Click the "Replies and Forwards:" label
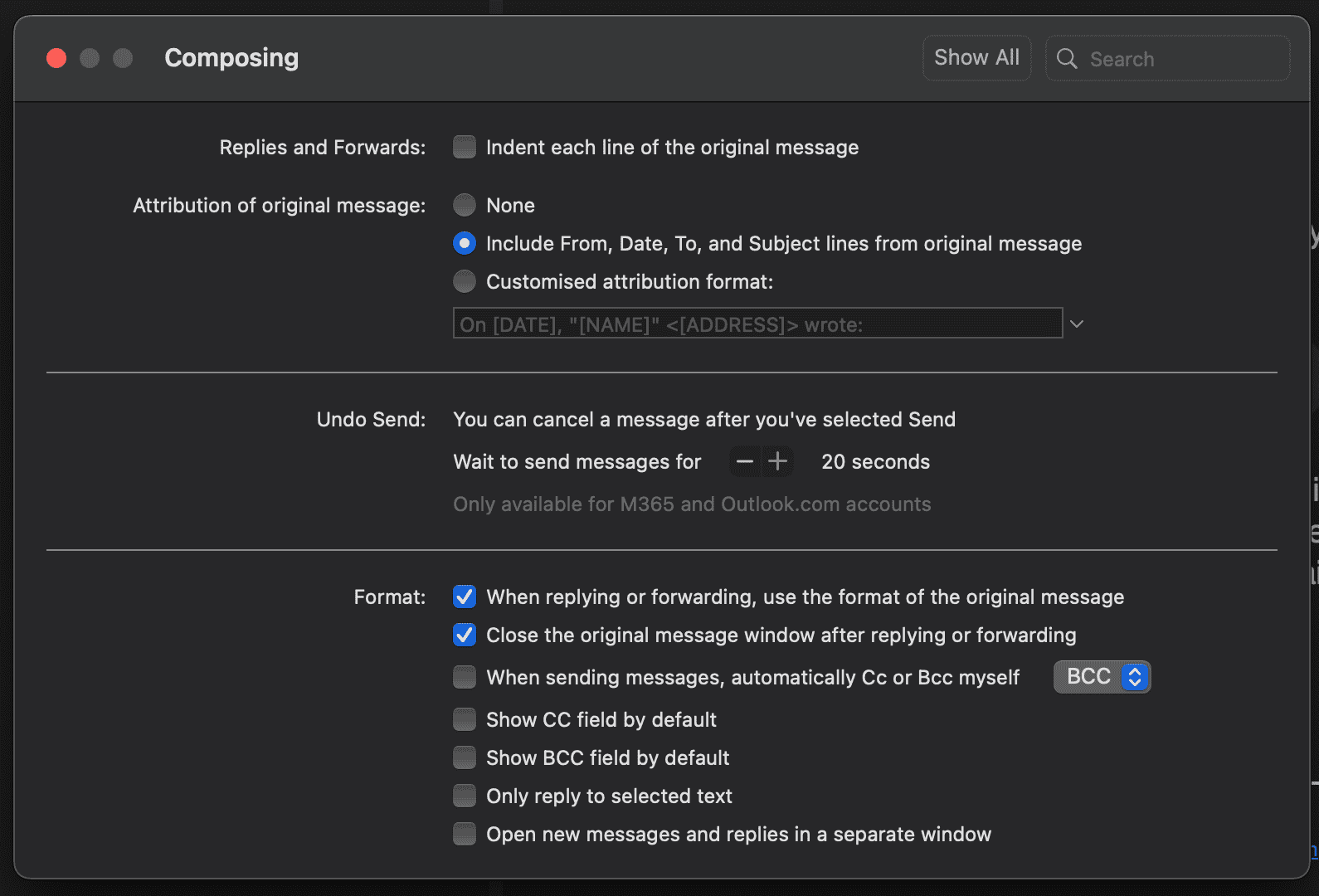The width and height of the screenshot is (1319, 896). [322, 148]
